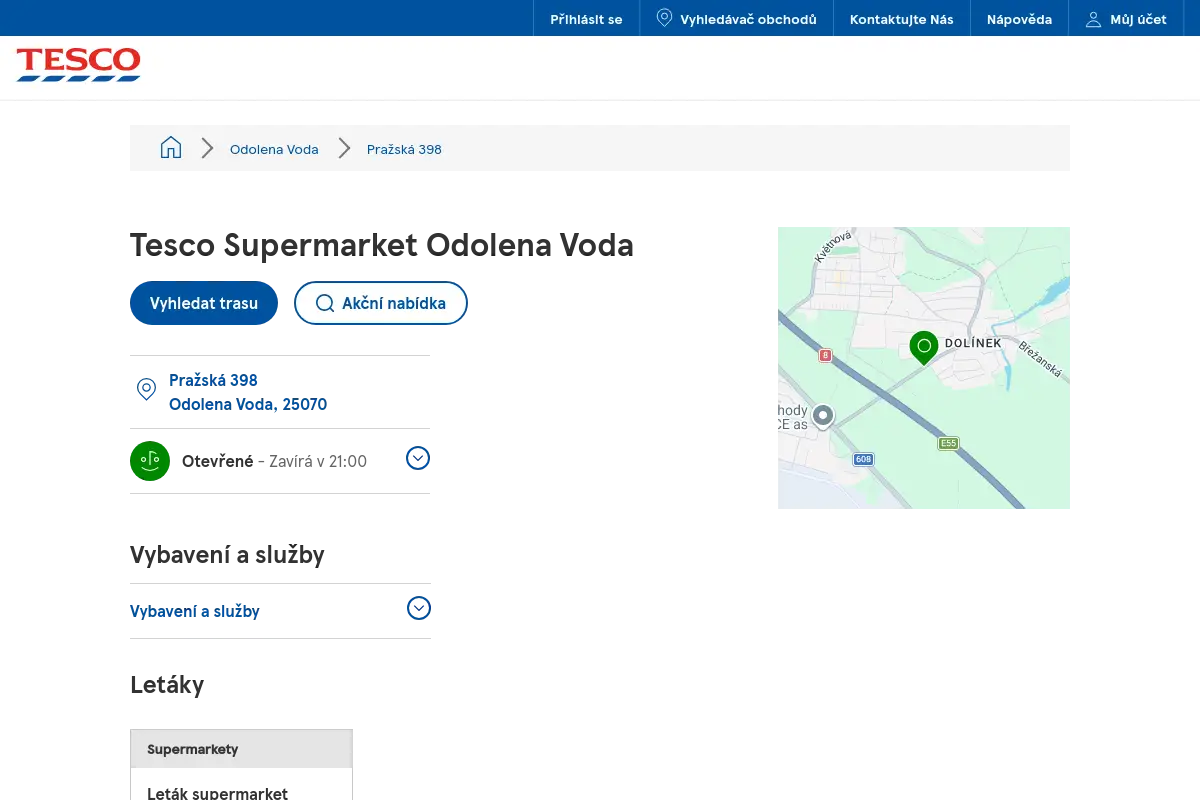The image size is (1200, 800).
Task: Expand Vybavení a služby chevron
Action: [419, 608]
